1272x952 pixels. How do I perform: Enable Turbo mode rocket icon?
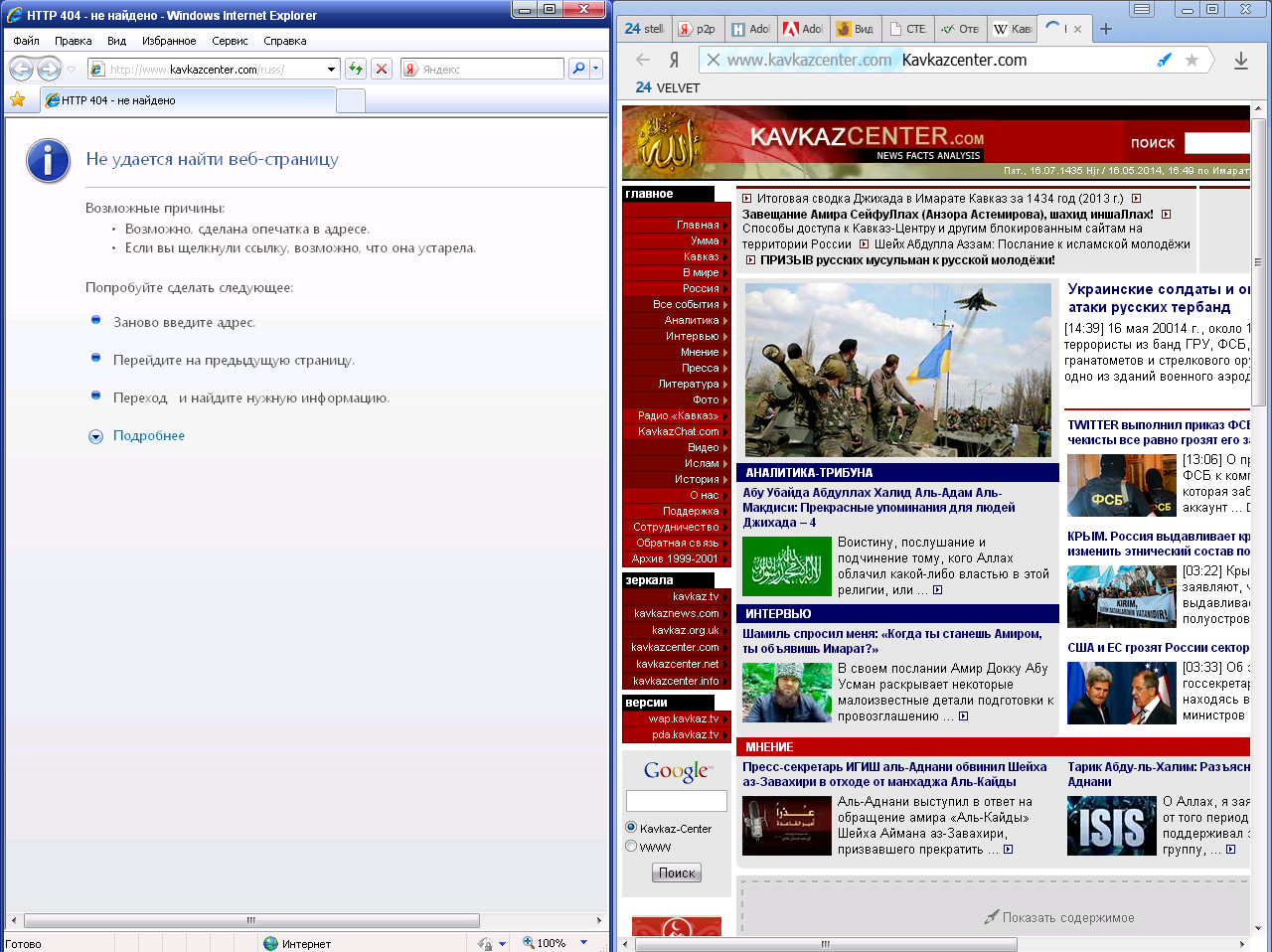point(1165,60)
